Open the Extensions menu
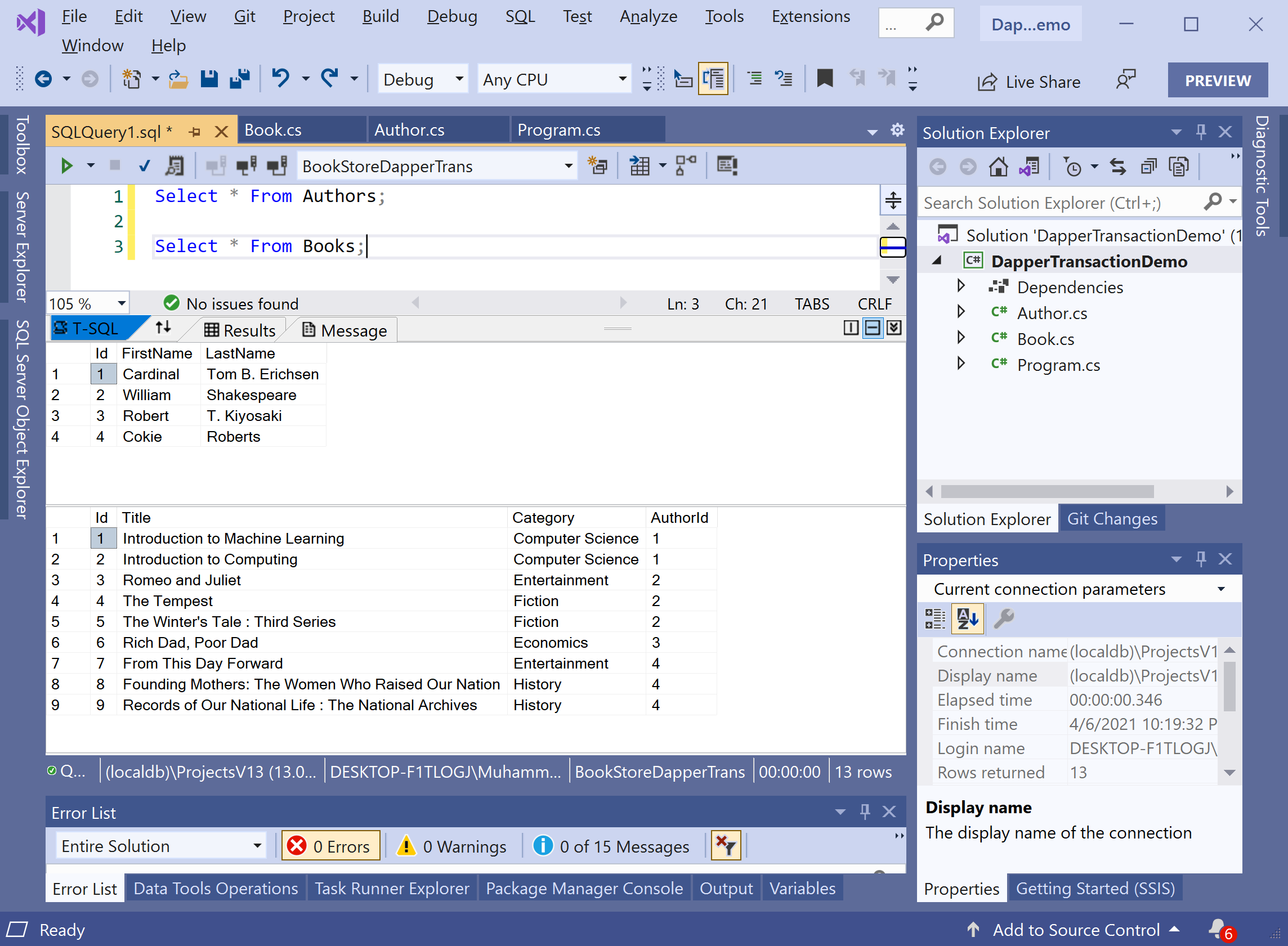The image size is (1288, 946). (811, 17)
